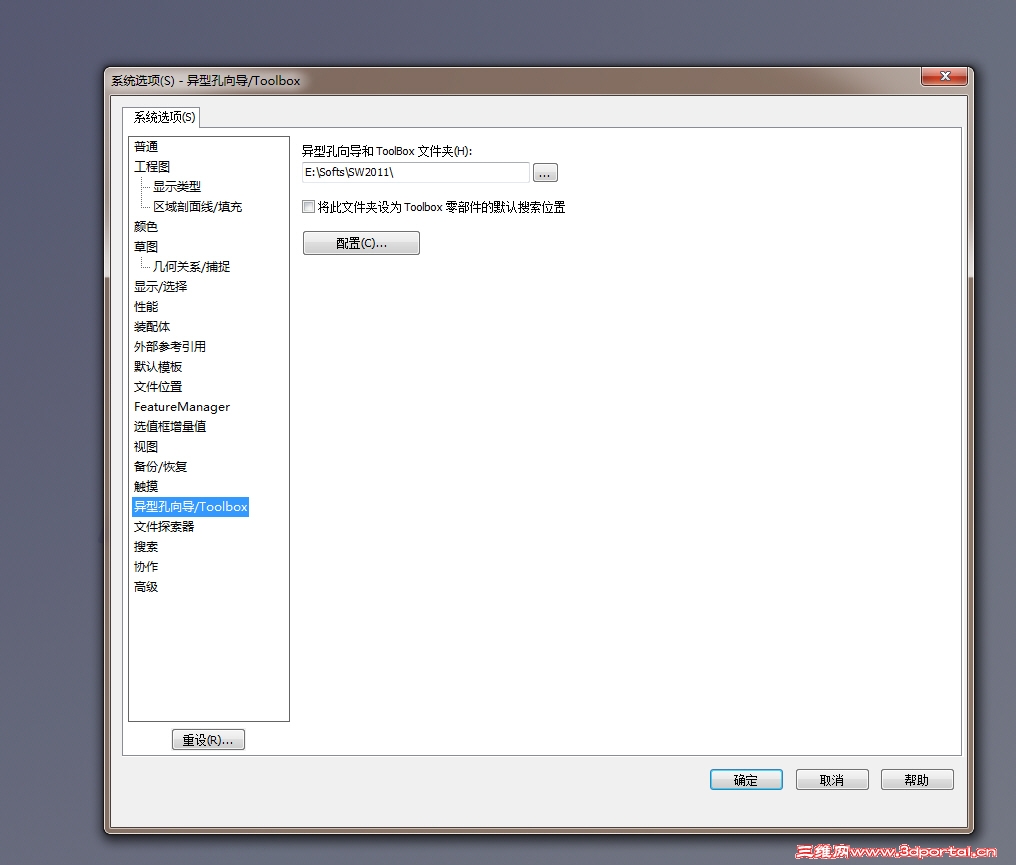
Task: Enable Toolbox default search location checkbox
Action: pos(308,207)
